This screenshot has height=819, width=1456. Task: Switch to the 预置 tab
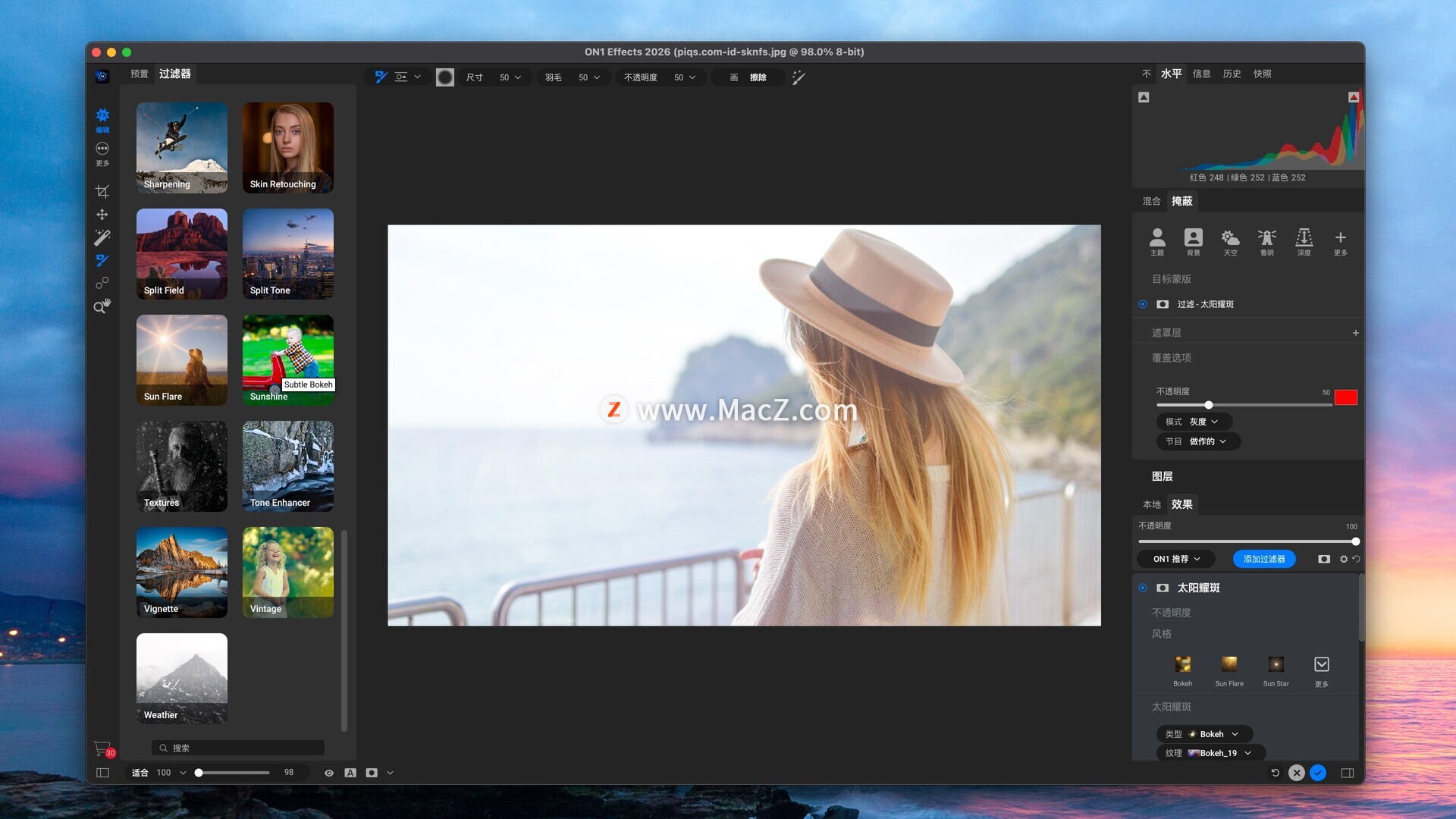[x=139, y=74]
